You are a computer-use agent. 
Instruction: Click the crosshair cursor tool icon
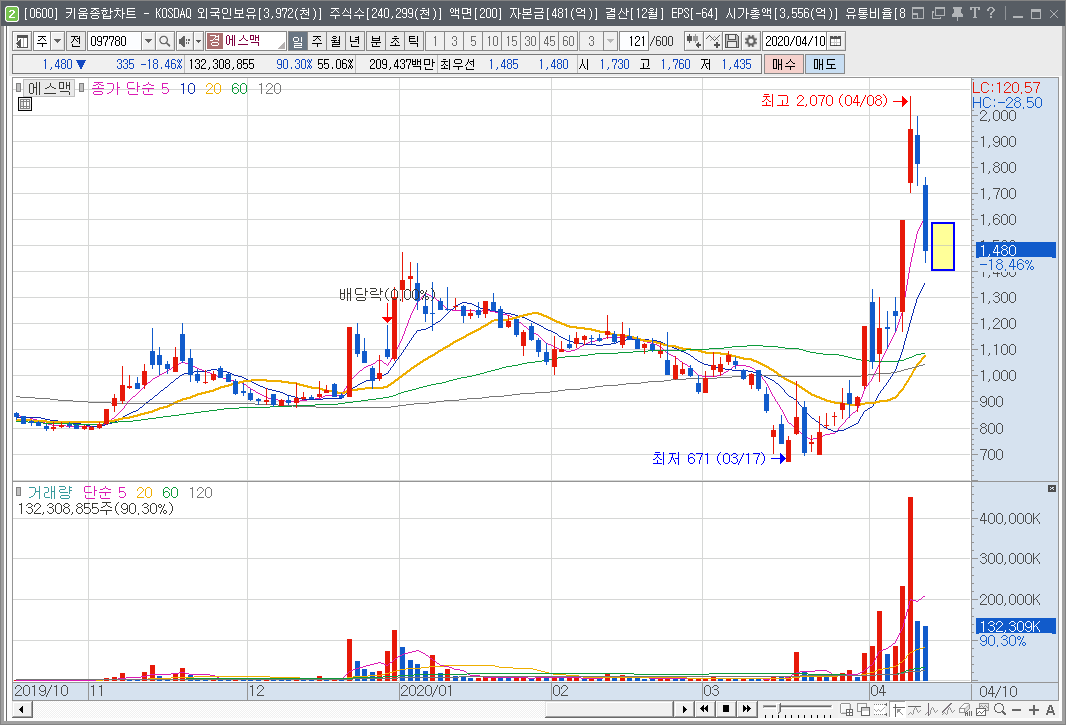(x=898, y=709)
